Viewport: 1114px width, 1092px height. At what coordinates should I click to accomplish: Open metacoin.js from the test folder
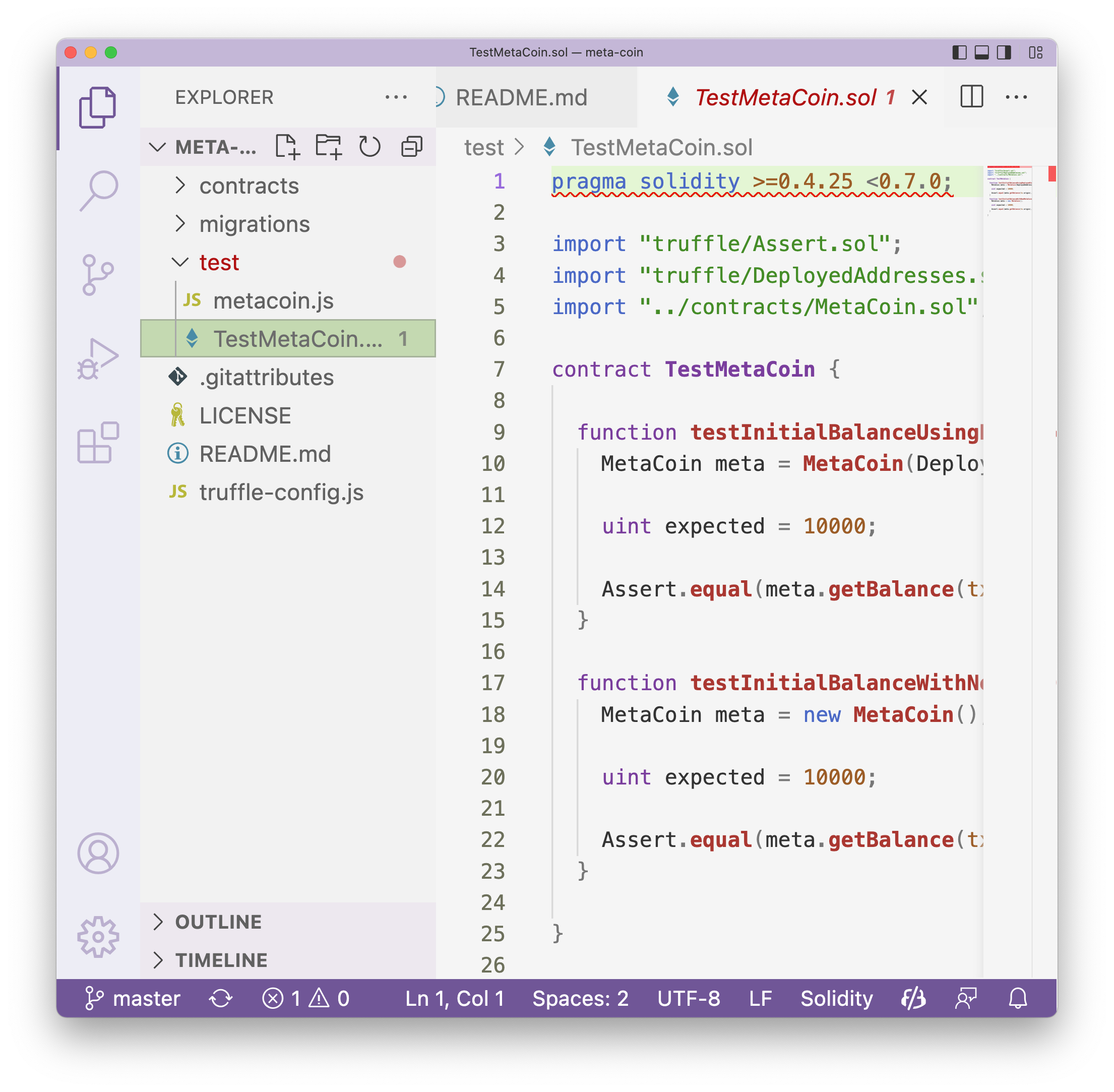[x=273, y=300]
